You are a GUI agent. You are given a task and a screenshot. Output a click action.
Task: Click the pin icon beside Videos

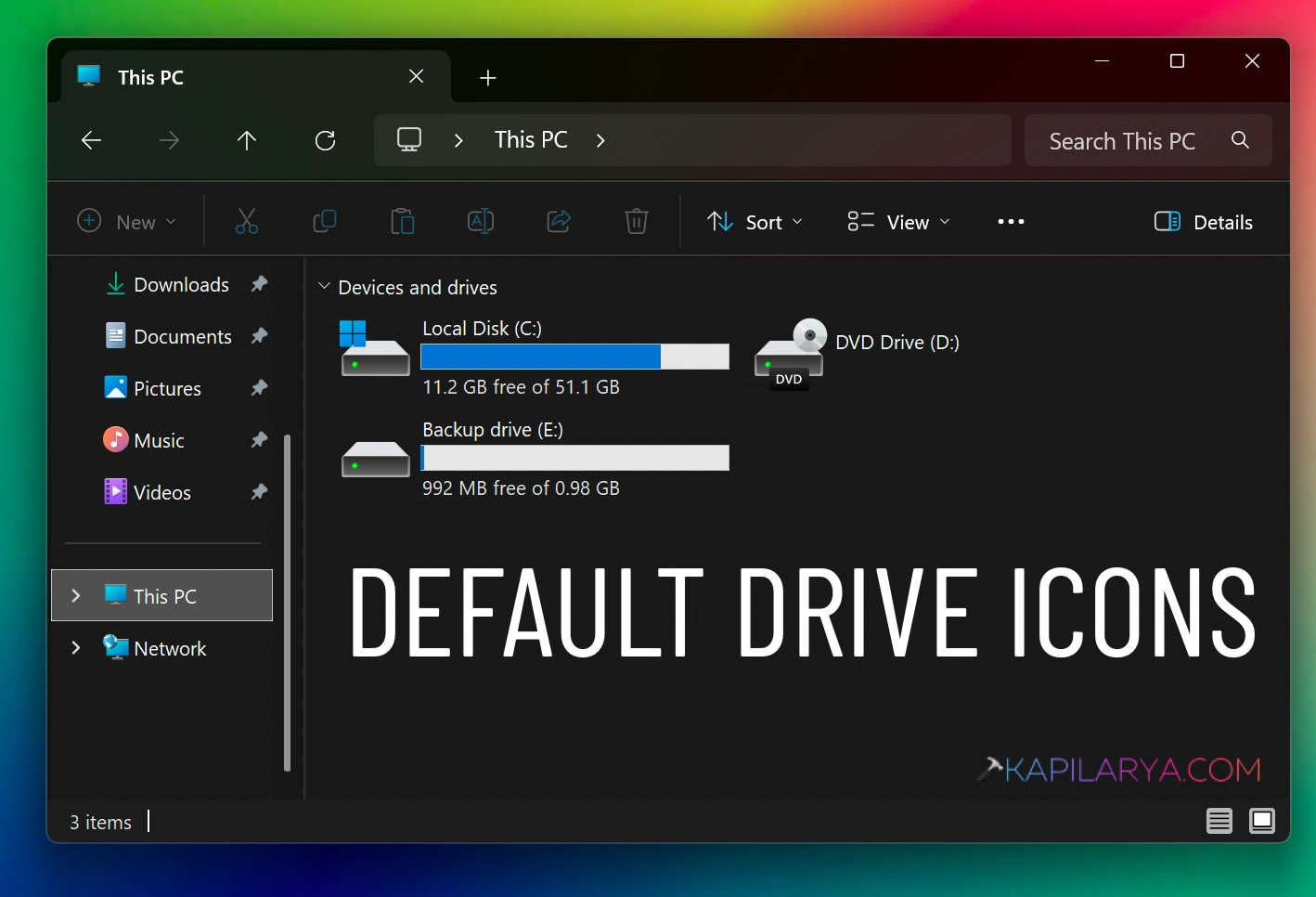(x=259, y=492)
